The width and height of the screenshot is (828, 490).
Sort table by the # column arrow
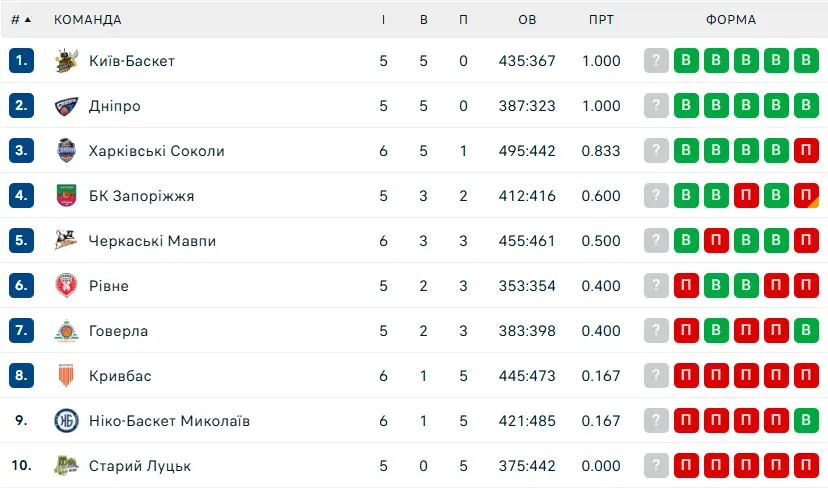click(x=27, y=20)
